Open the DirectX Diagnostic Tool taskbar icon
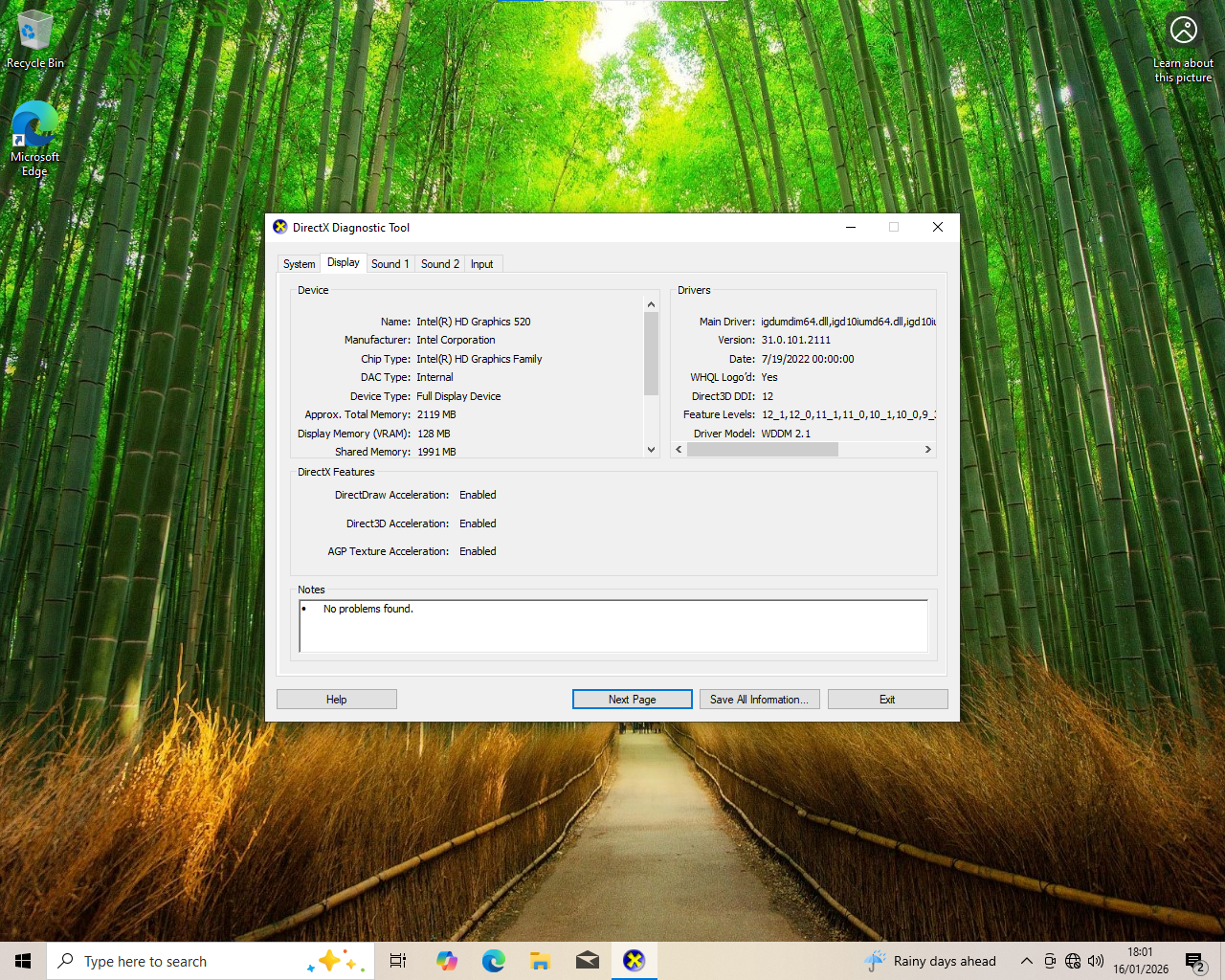The height and width of the screenshot is (980, 1225). [x=634, y=961]
